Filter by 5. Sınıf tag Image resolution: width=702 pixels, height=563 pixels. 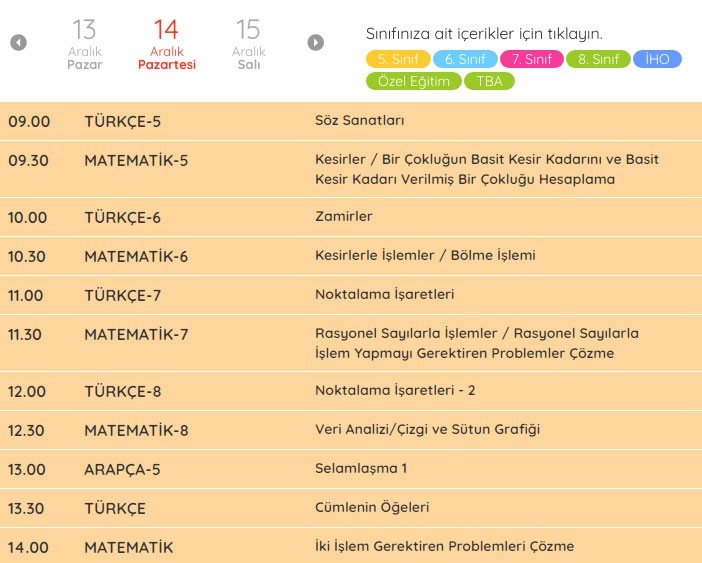click(398, 59)
